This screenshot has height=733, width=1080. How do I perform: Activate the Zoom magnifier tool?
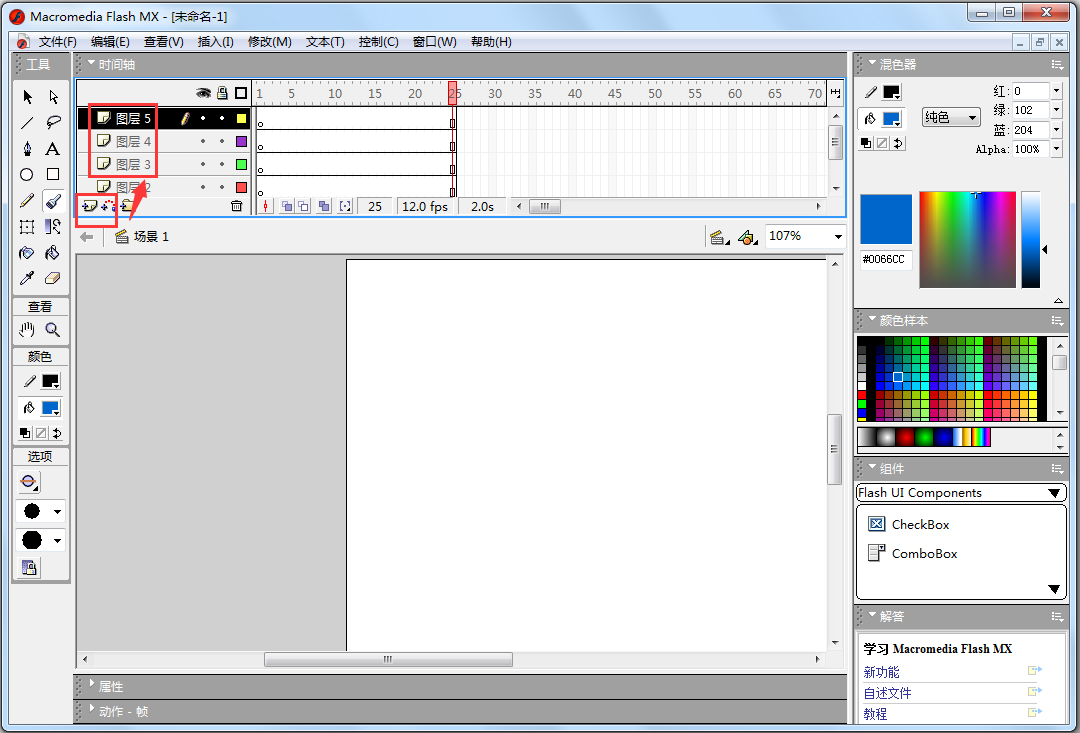pos(53,330)
